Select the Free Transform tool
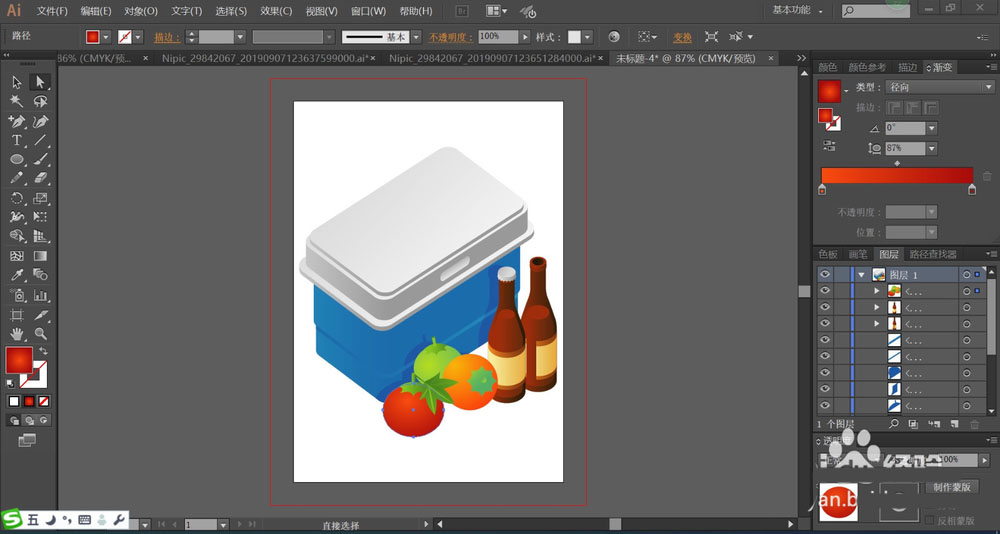This screenshot has width=1000, height=534. click(40, 218)
